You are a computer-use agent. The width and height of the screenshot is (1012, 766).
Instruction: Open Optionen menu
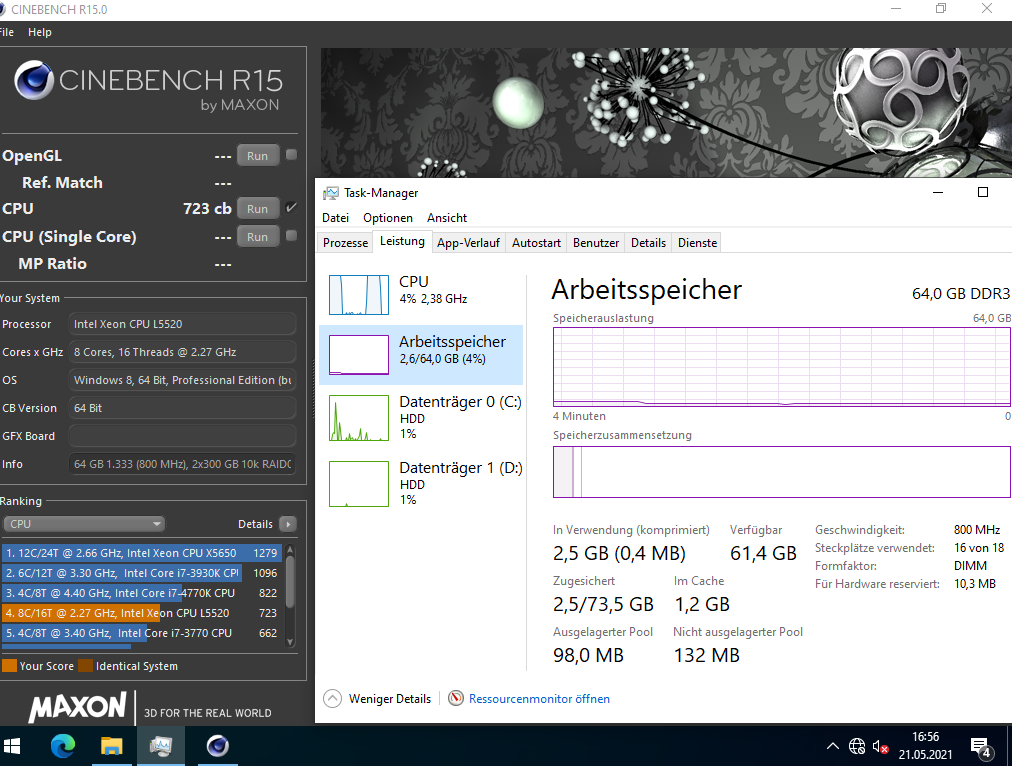click(x=387, y=217)
